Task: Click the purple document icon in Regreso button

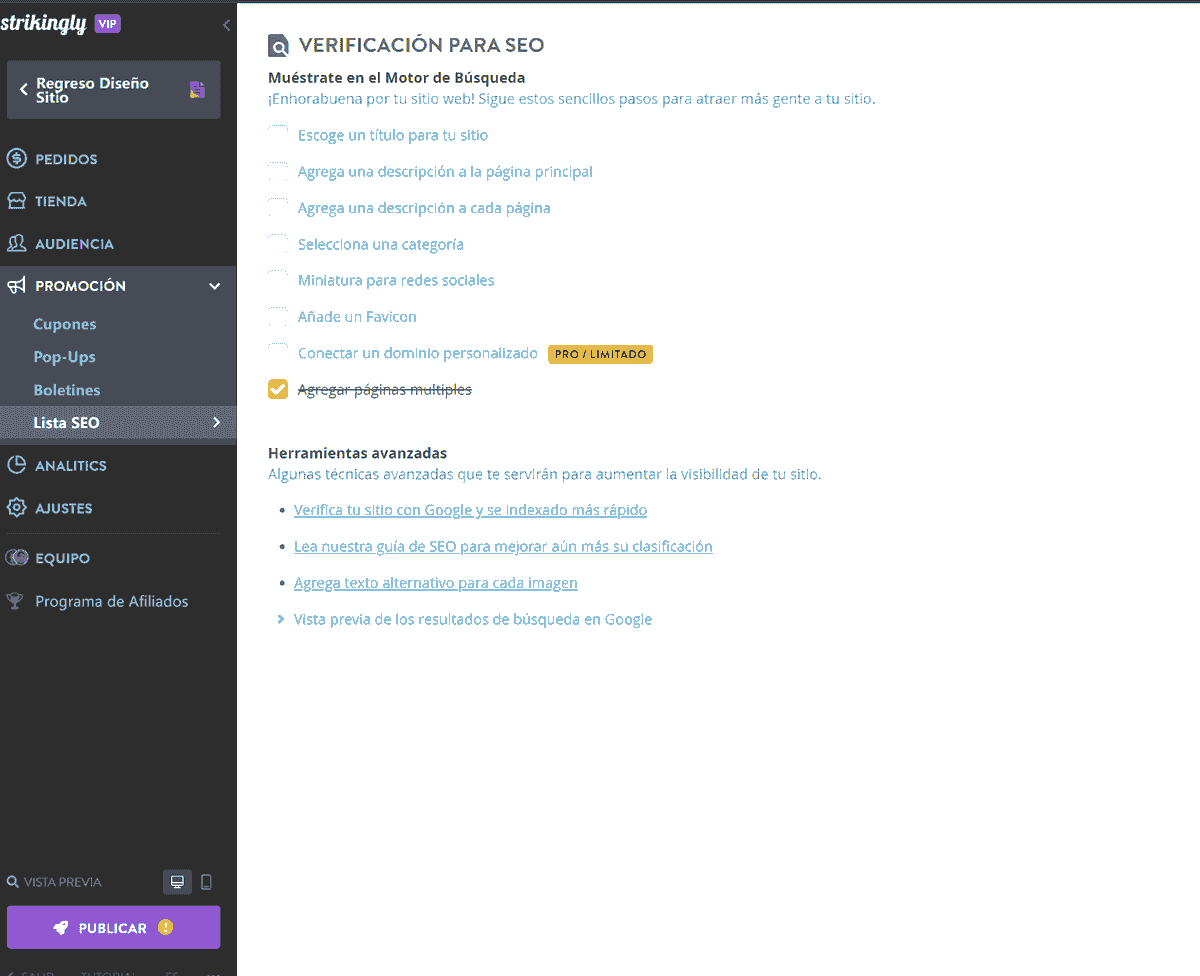Action: coord(197,90)
